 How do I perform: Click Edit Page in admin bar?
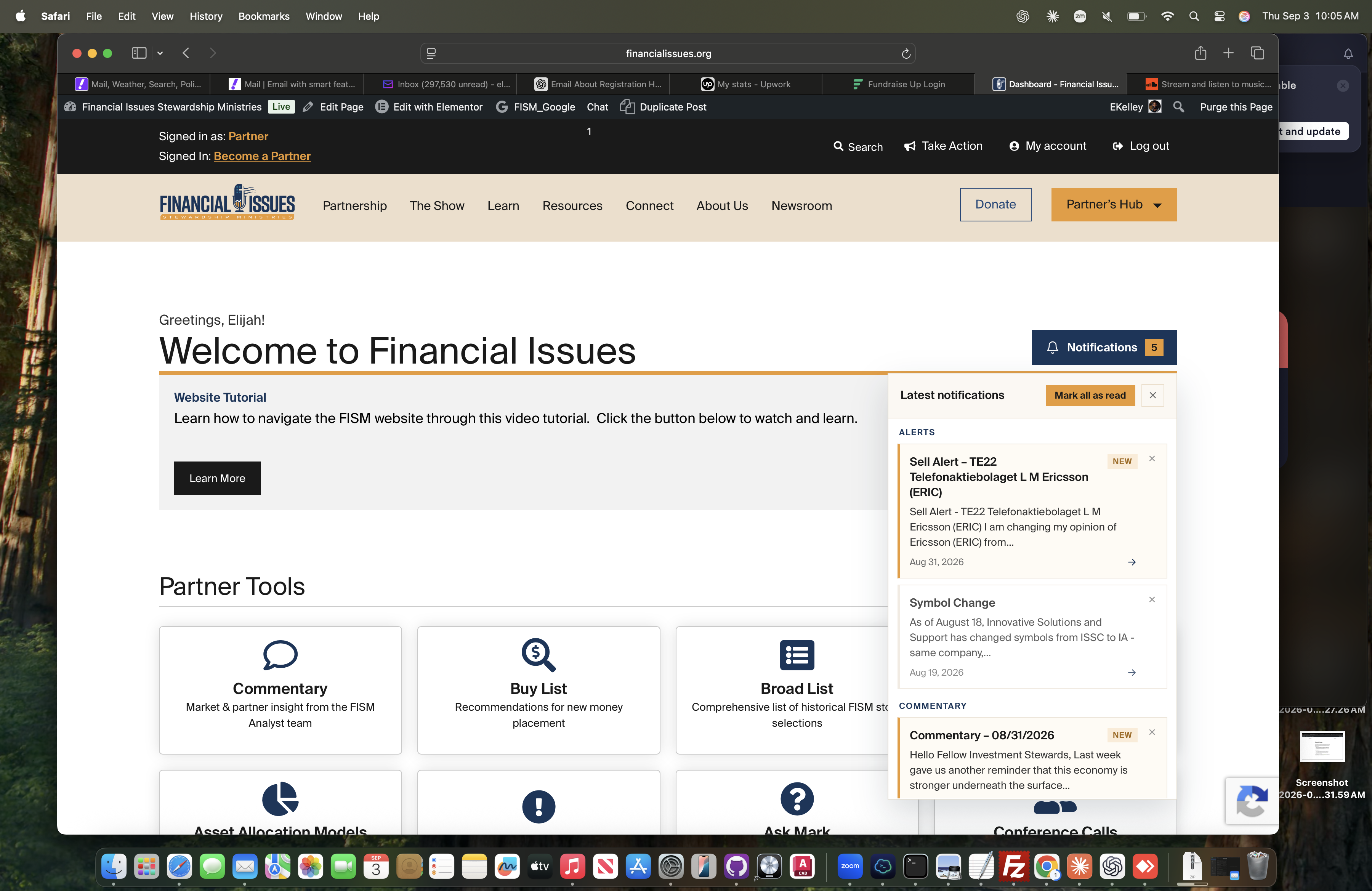pyautogui.click(x=333, y=107)
